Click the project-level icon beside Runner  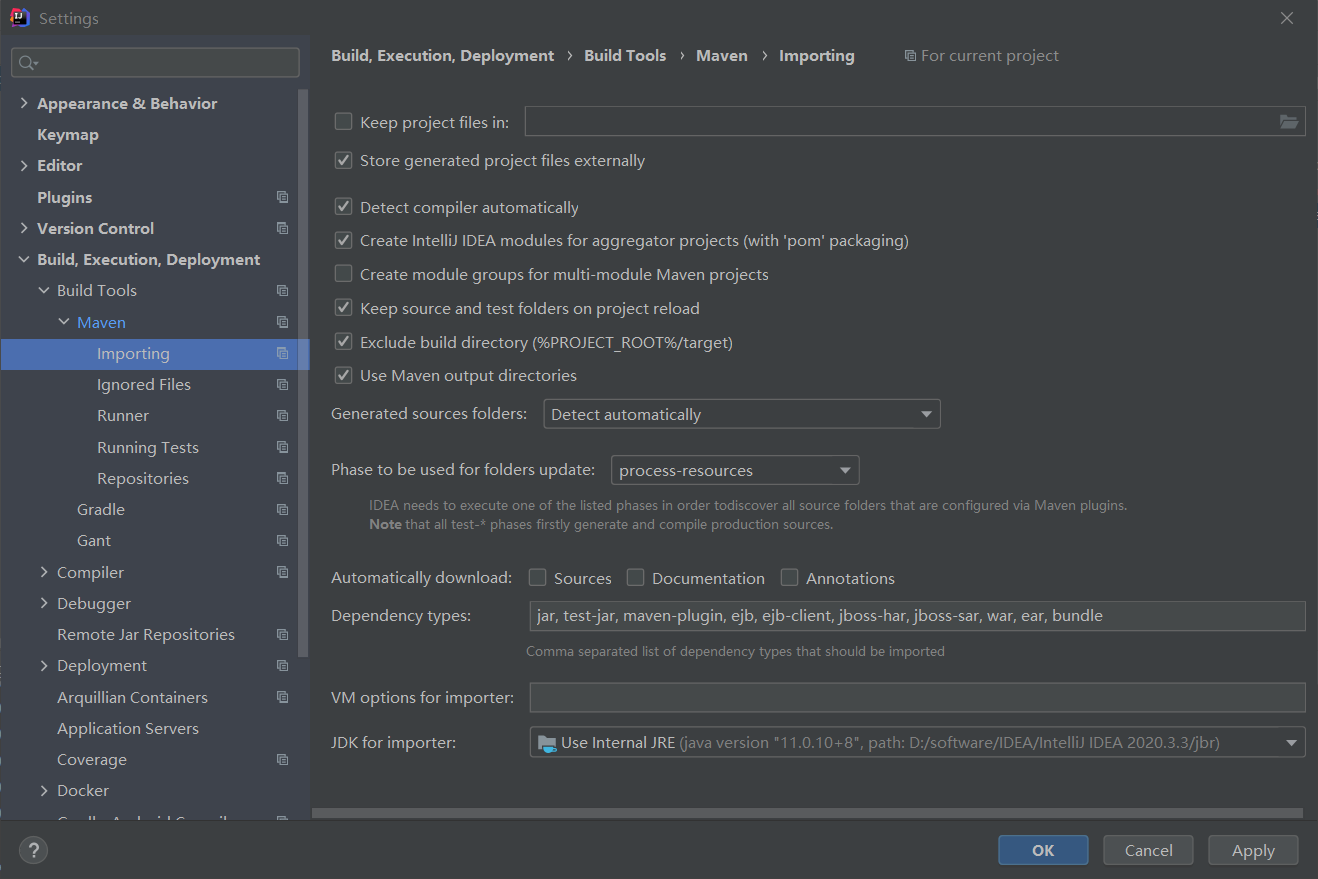click(283, 415)
